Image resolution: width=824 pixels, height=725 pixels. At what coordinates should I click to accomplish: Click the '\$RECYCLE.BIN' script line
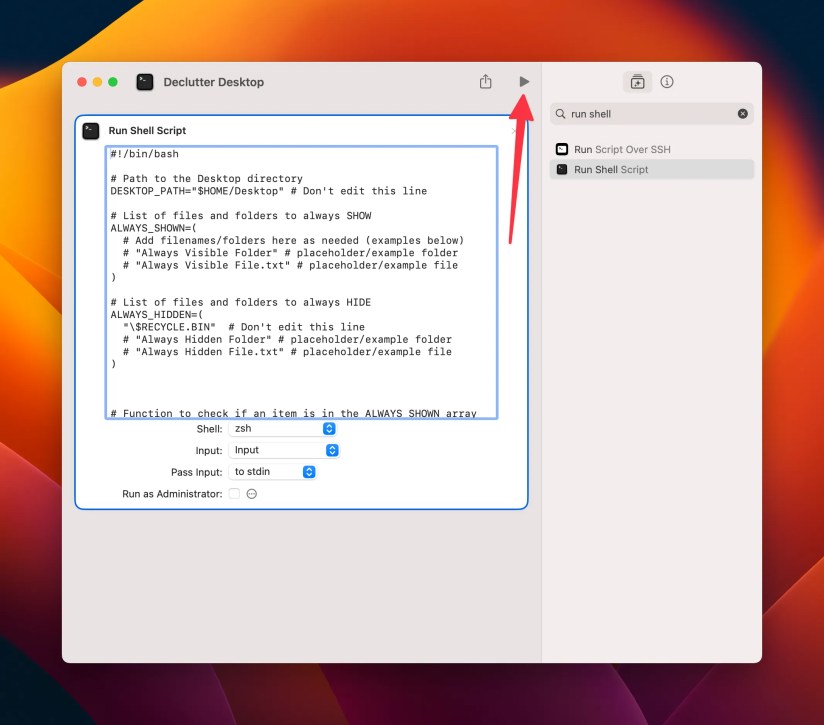click(x=244, y=327)
